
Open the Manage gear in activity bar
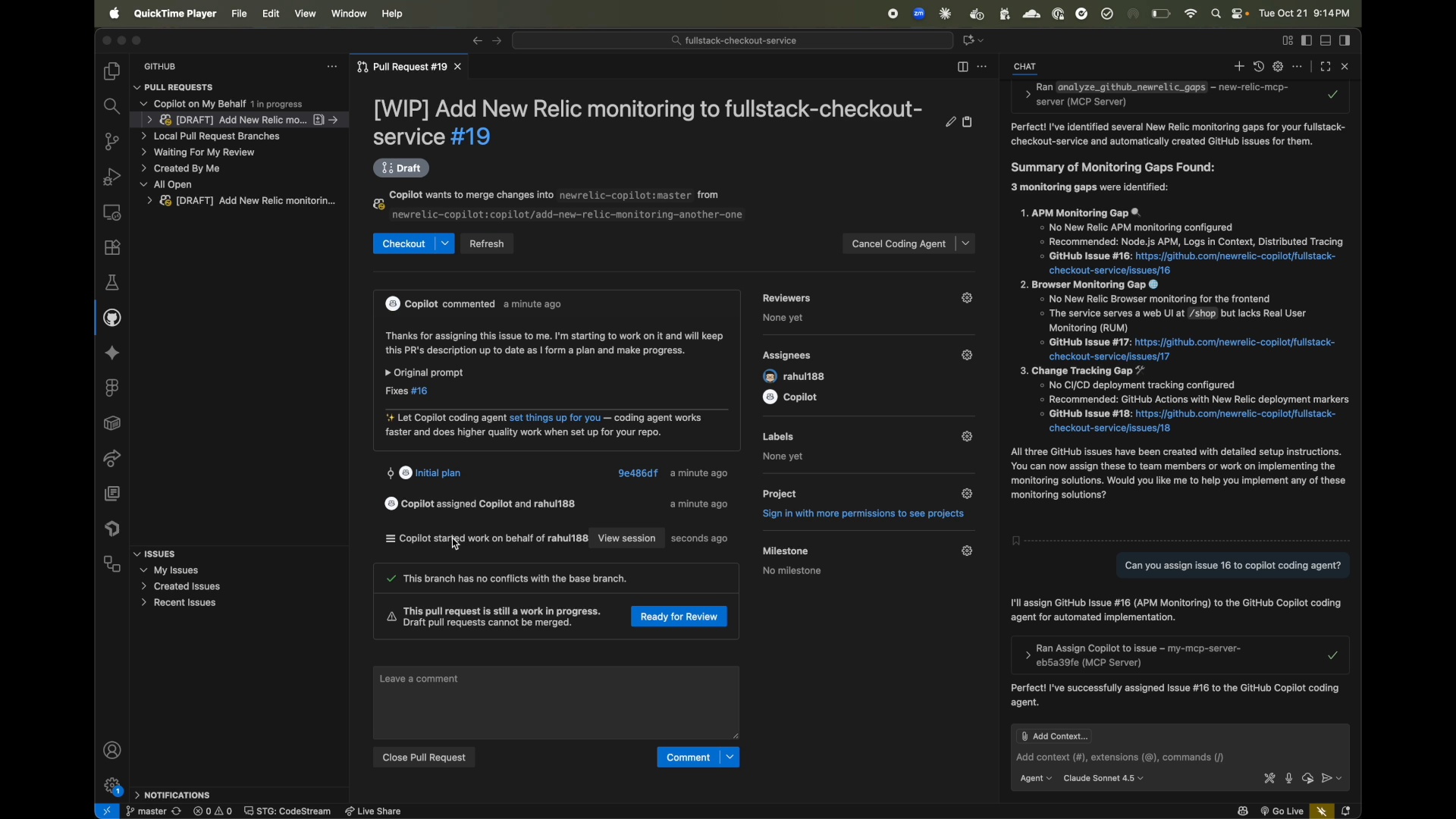point(112,786)
